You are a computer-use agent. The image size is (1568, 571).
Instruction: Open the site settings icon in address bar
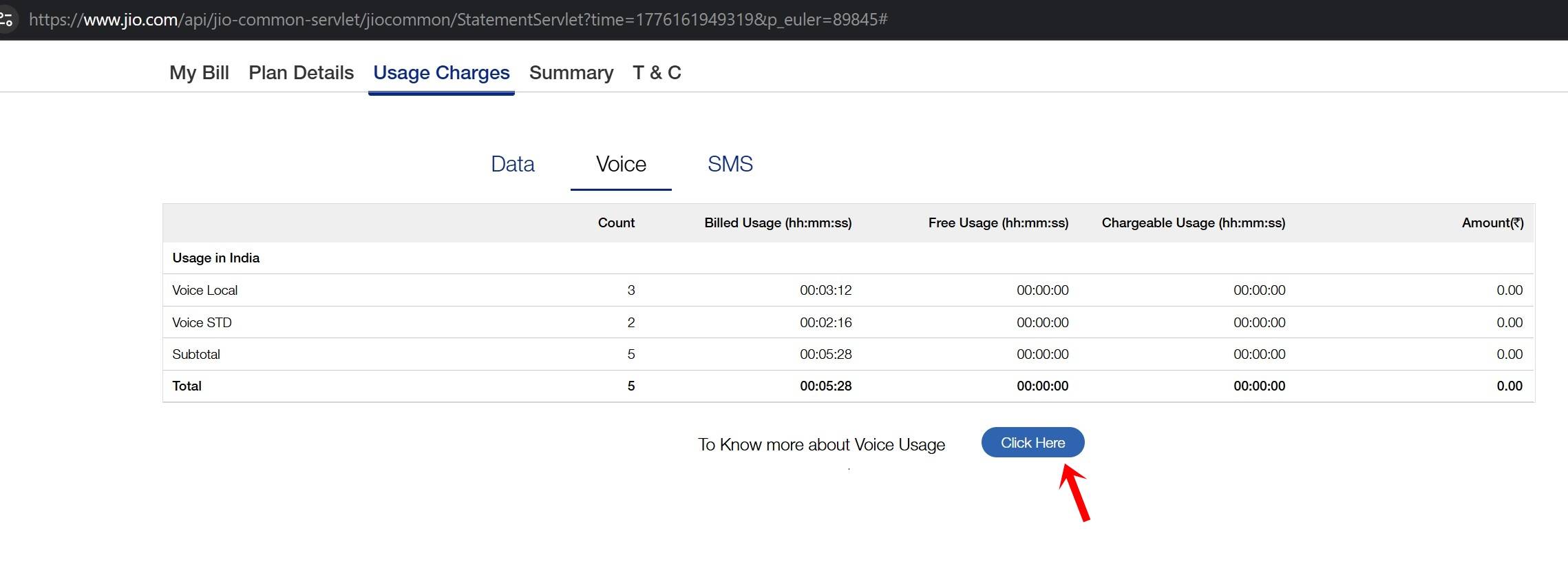pos(6,19)
